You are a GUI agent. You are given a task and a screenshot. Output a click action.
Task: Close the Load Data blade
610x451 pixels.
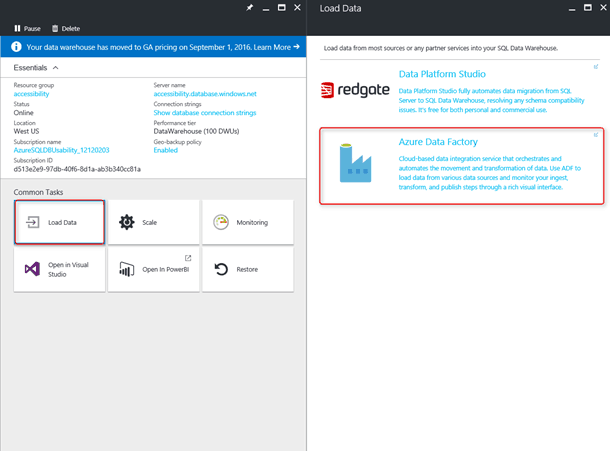603,8
